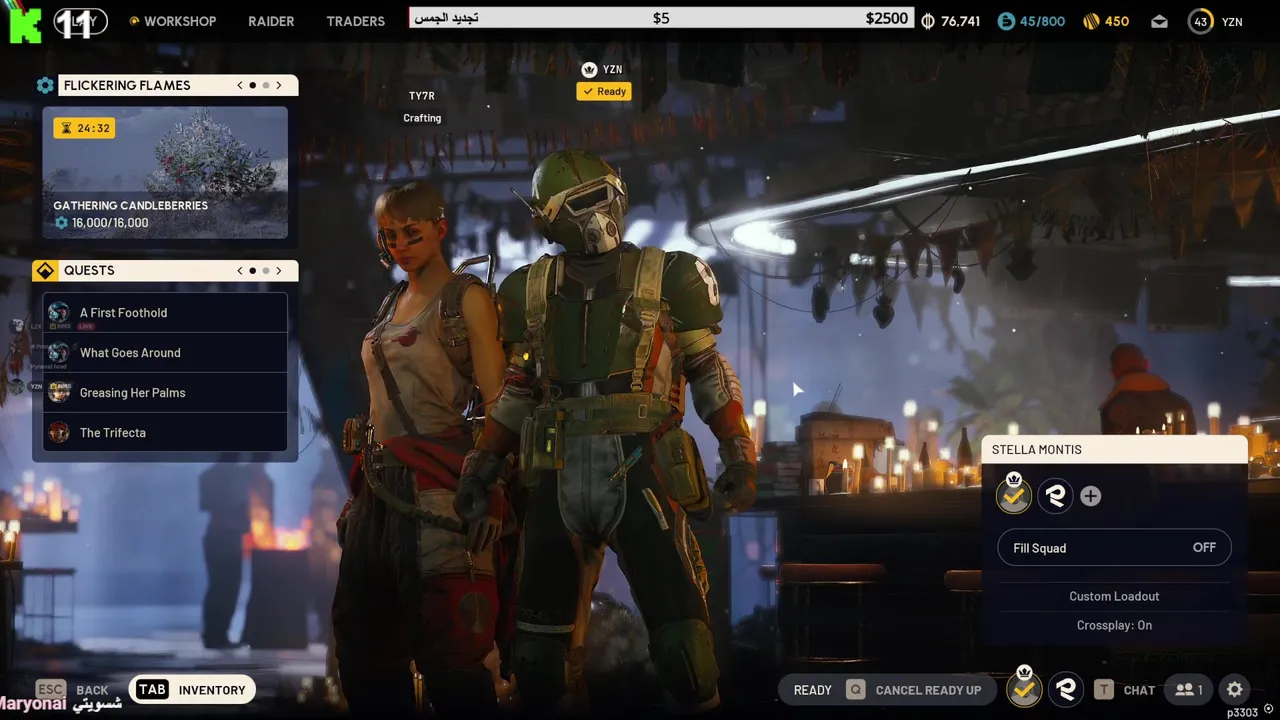Click the YZN Ready status badge
This screenshot has width=1280, height=720.
point(604,91)
